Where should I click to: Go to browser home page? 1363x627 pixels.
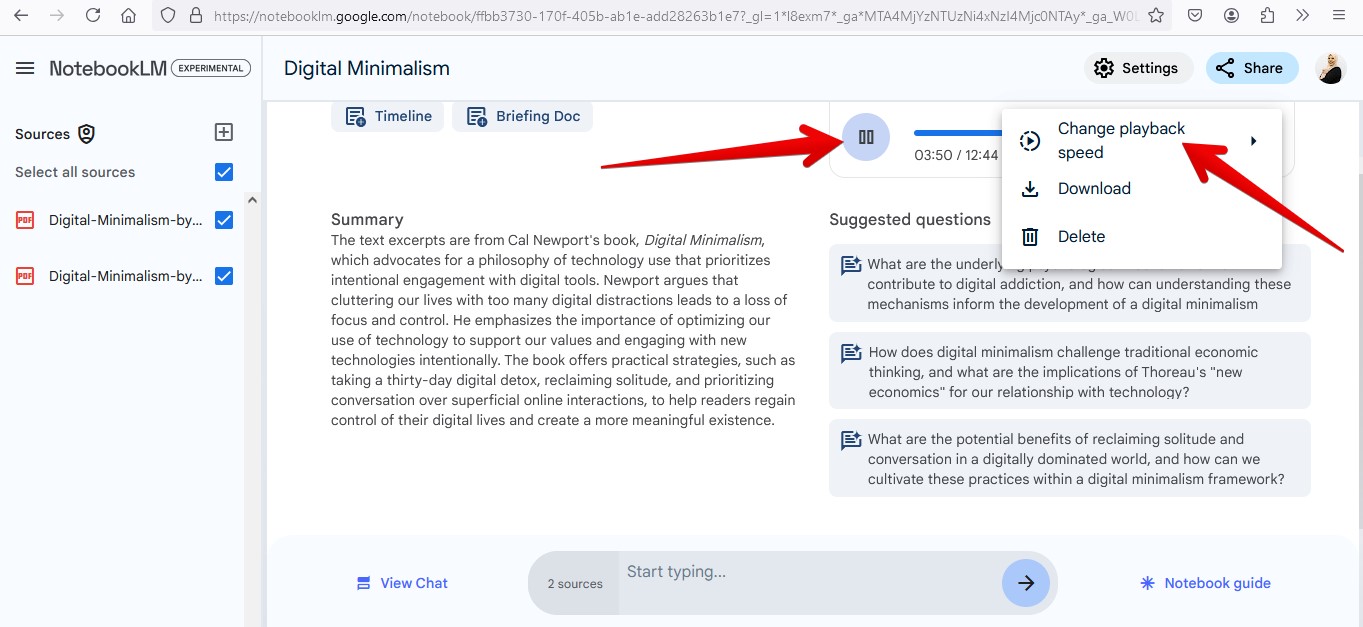tap(128, 16)
